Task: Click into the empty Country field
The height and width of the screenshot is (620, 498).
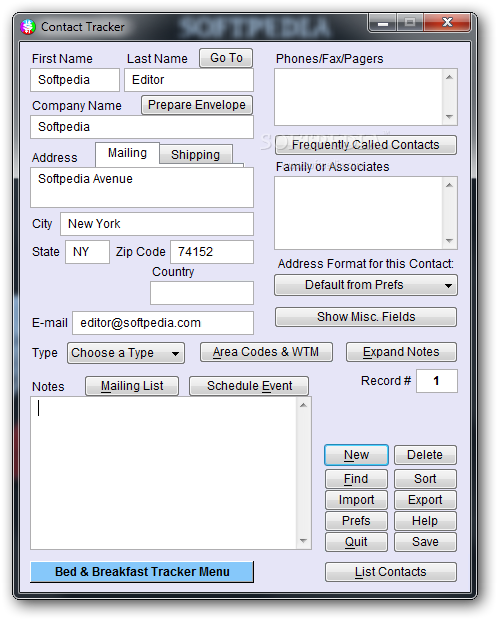Action: 202,293
